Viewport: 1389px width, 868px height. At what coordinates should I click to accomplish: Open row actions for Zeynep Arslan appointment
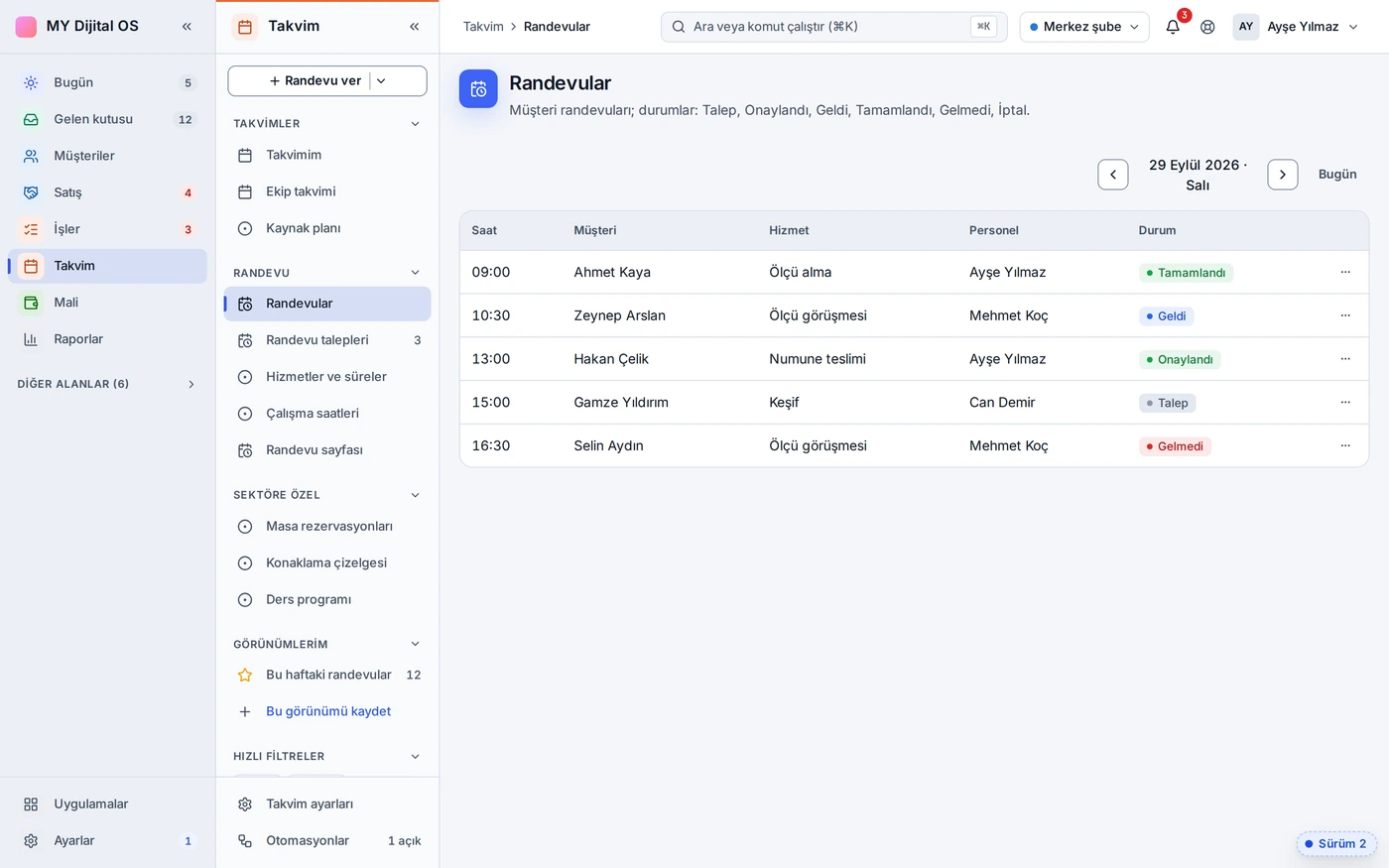[x=1345, y=315]
